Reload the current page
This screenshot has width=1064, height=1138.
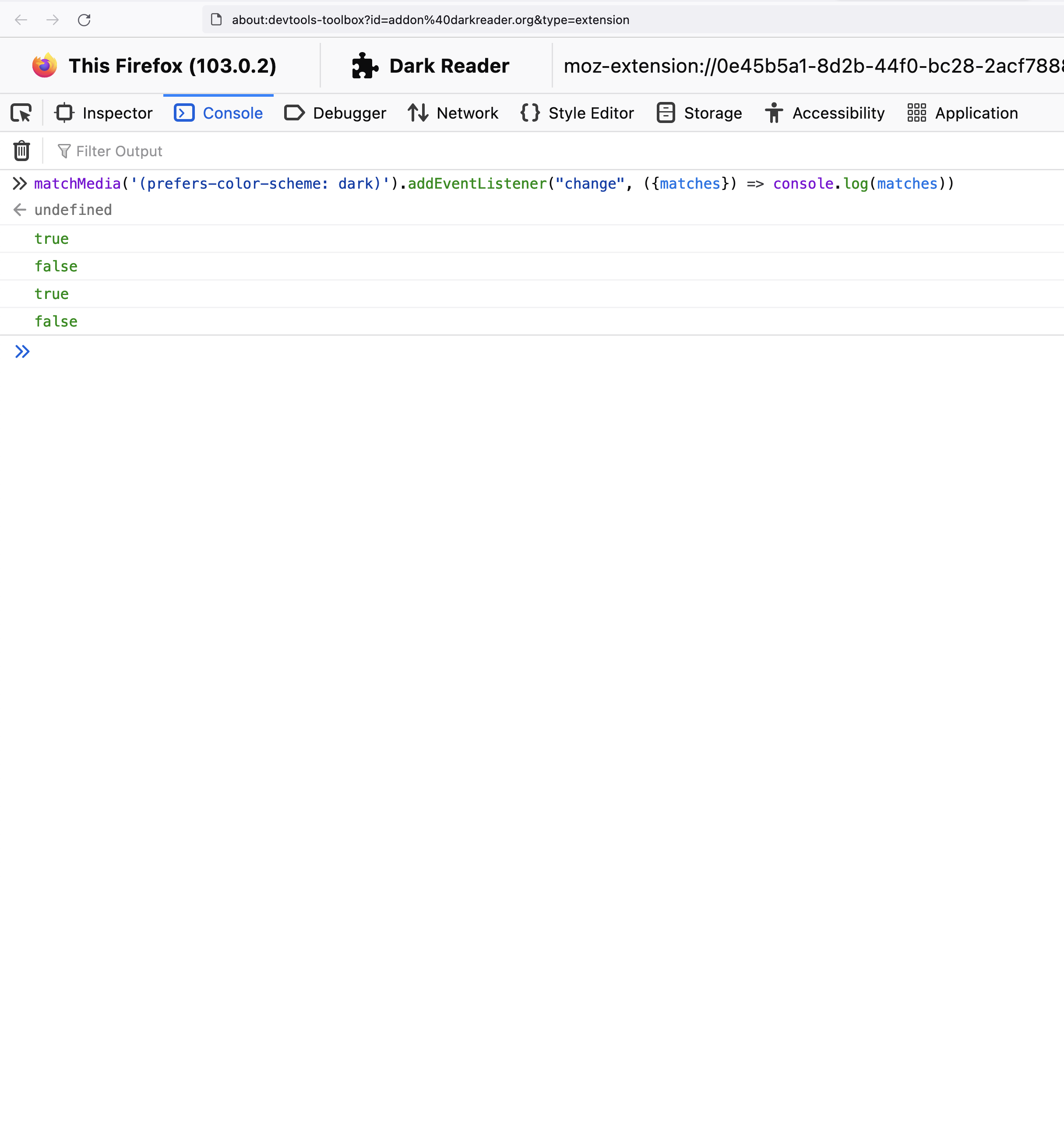pyautogui.click(x=85, y=19)
